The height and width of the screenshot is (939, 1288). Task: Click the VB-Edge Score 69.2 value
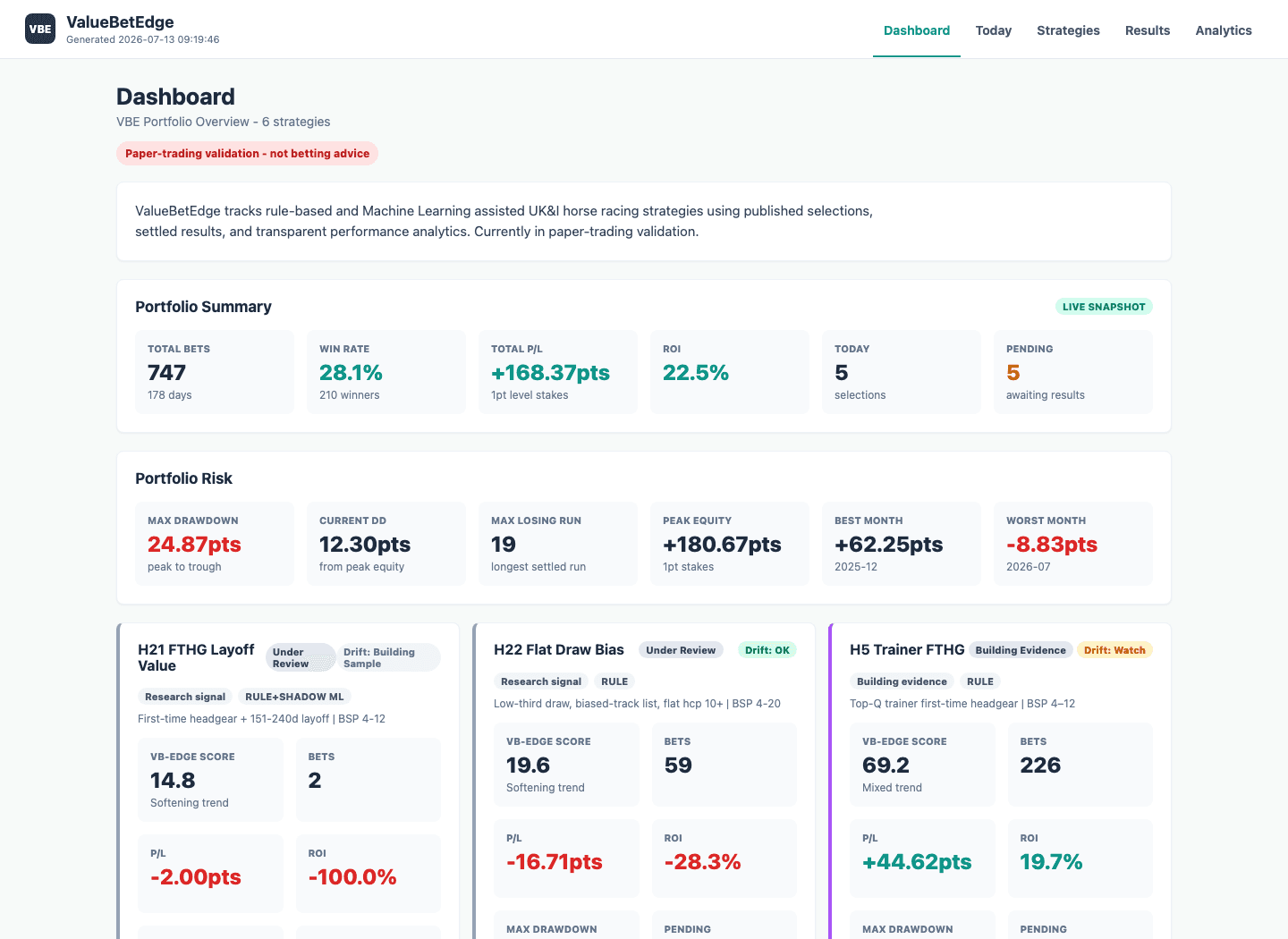pyautogui.click(x=885, y=766)
